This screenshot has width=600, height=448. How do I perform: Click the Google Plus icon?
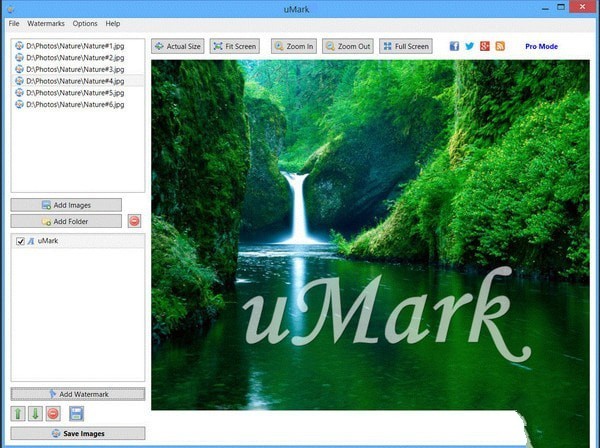485,46
